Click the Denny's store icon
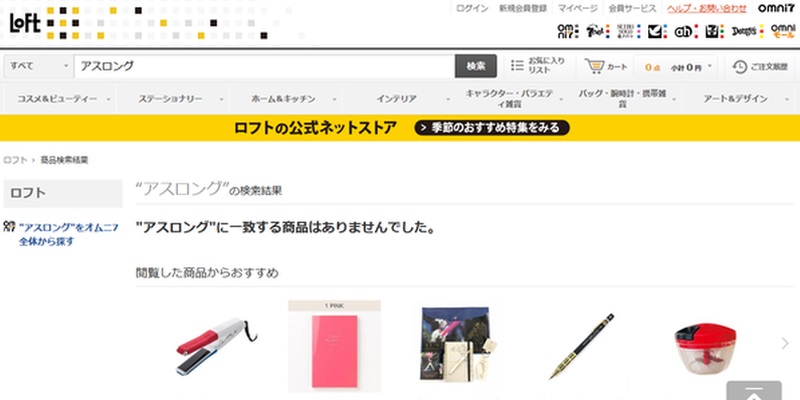Viewport: 800px width, 400px height. tap(747, 32)
